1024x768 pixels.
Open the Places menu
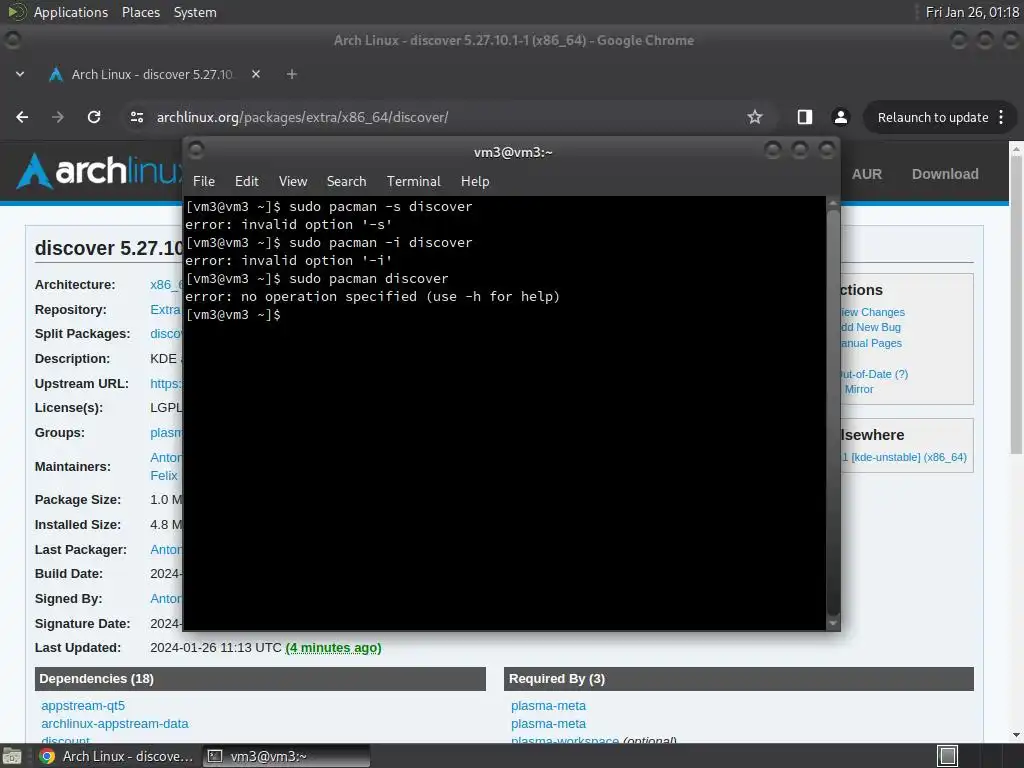pos(140,12)
